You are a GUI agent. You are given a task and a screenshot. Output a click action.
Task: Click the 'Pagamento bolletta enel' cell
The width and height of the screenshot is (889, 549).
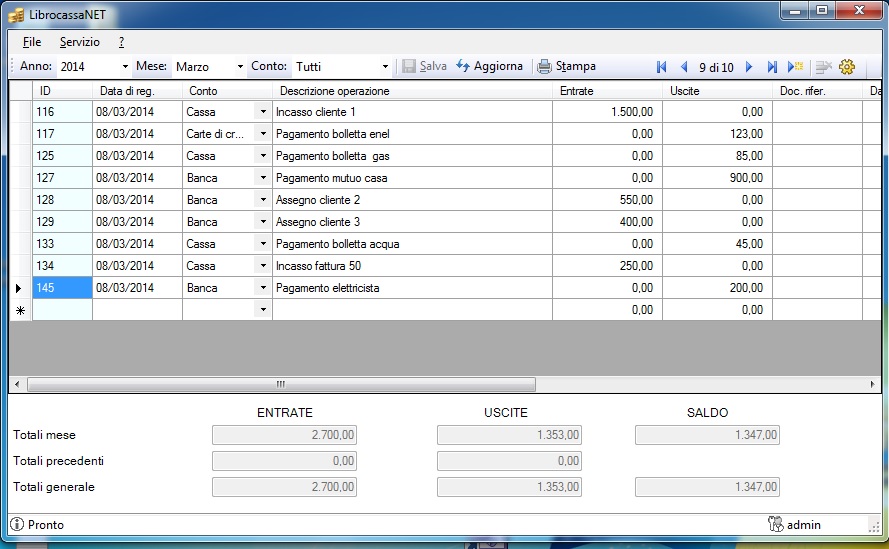[412, 134]
